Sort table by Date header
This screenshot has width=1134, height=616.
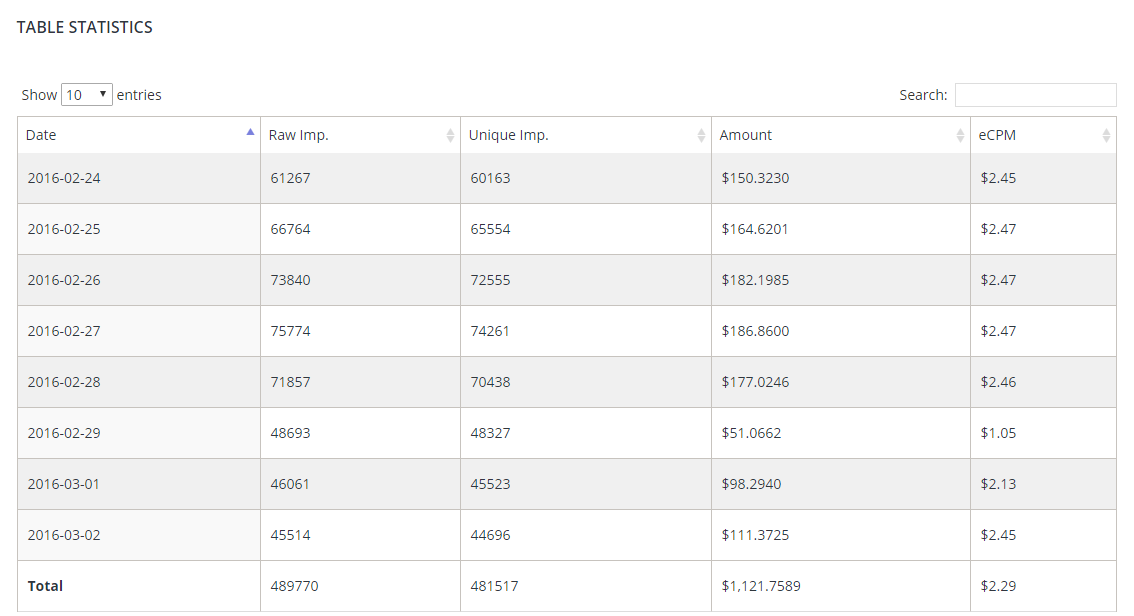click(41, 135)
